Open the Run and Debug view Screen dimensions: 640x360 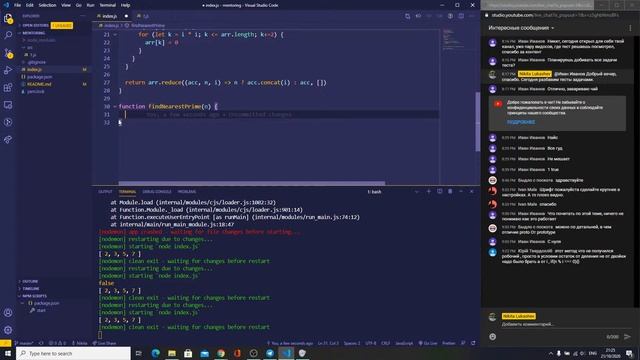pos(8,70)
